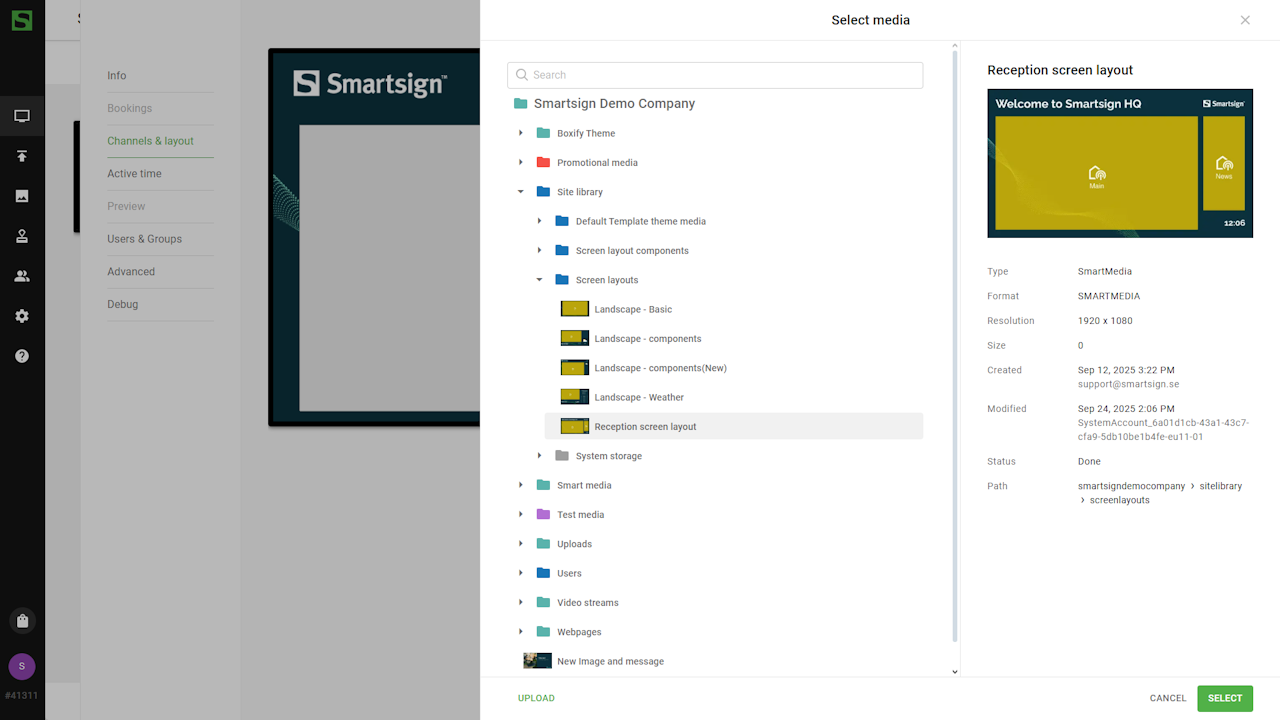Open the media library image icon
Screen dimensions: 1280x720
(22, 196)
